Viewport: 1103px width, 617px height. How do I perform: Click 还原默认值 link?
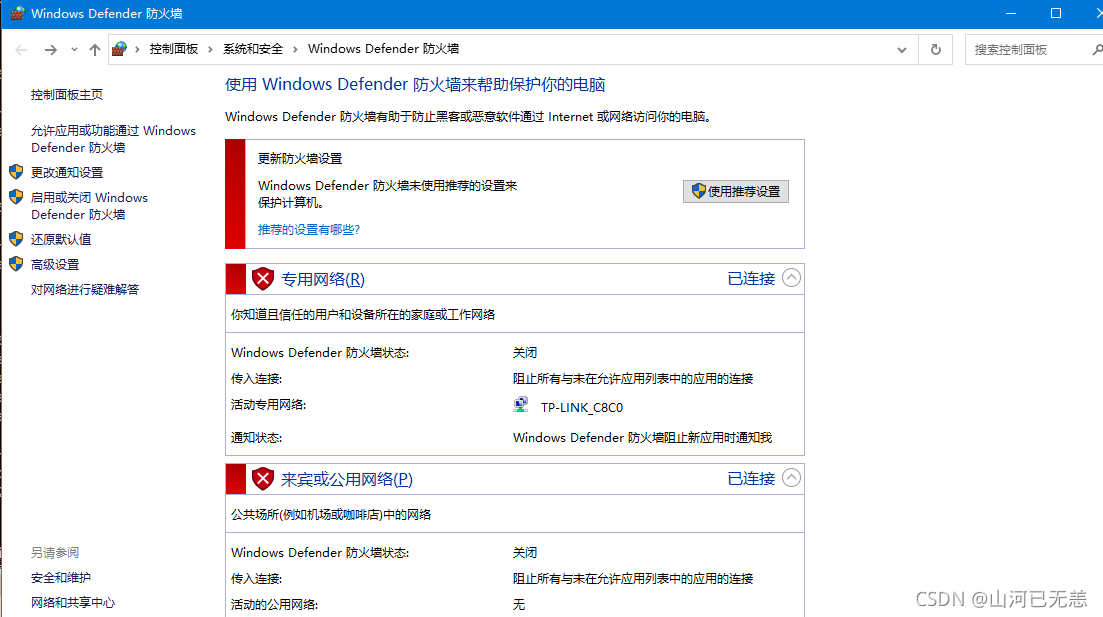tap(60, 239)
